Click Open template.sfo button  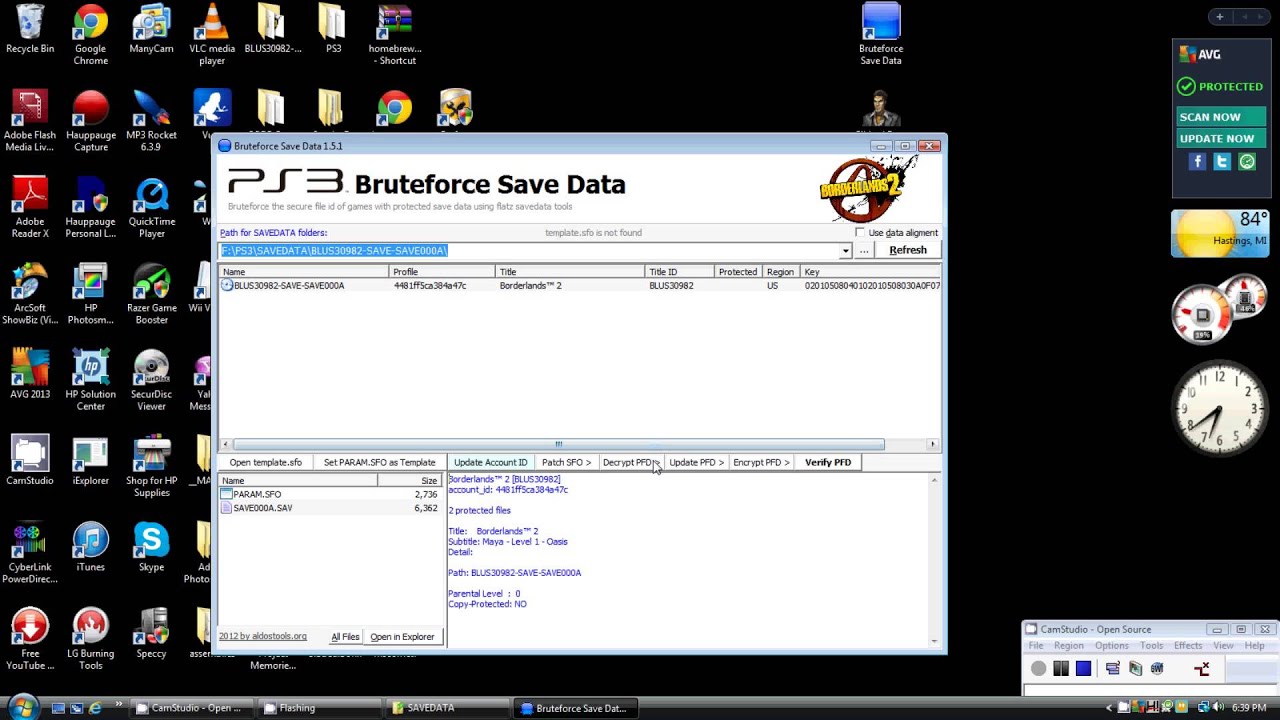(265, 462)
